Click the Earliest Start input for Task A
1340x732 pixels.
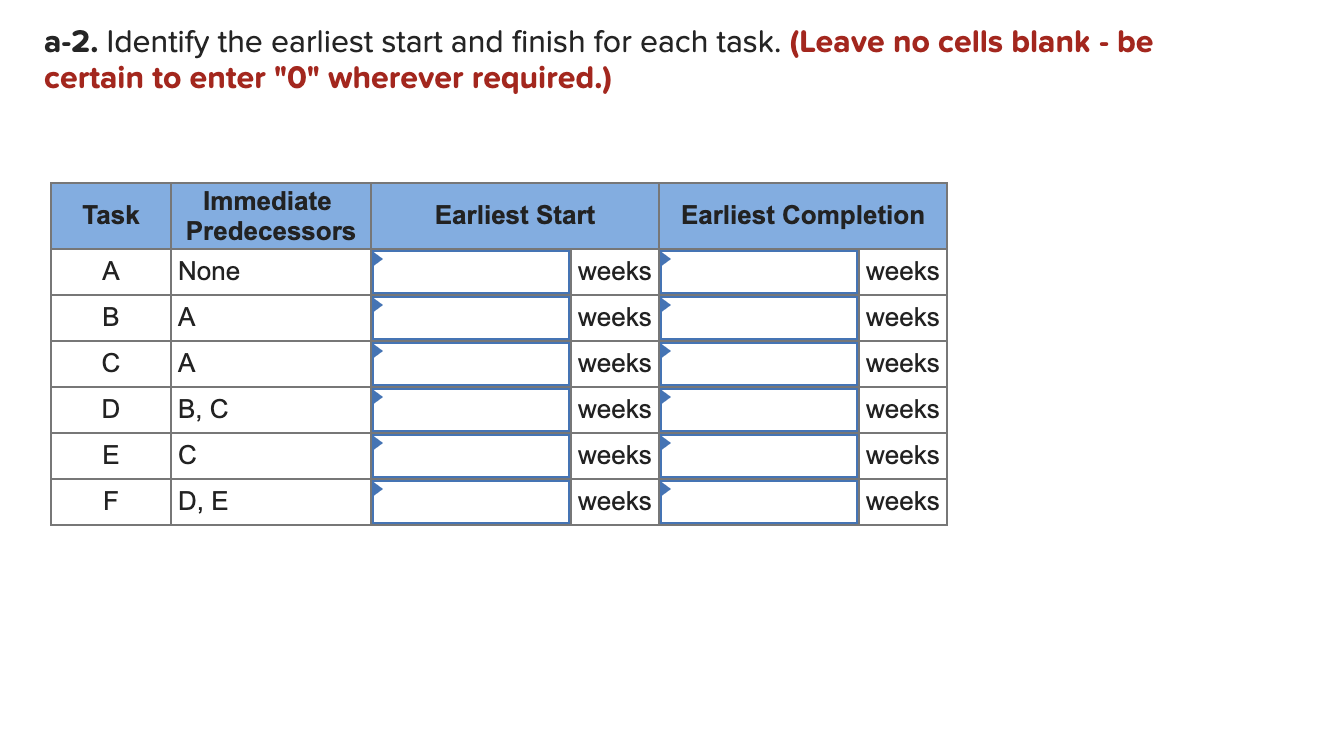pos(470,271)
